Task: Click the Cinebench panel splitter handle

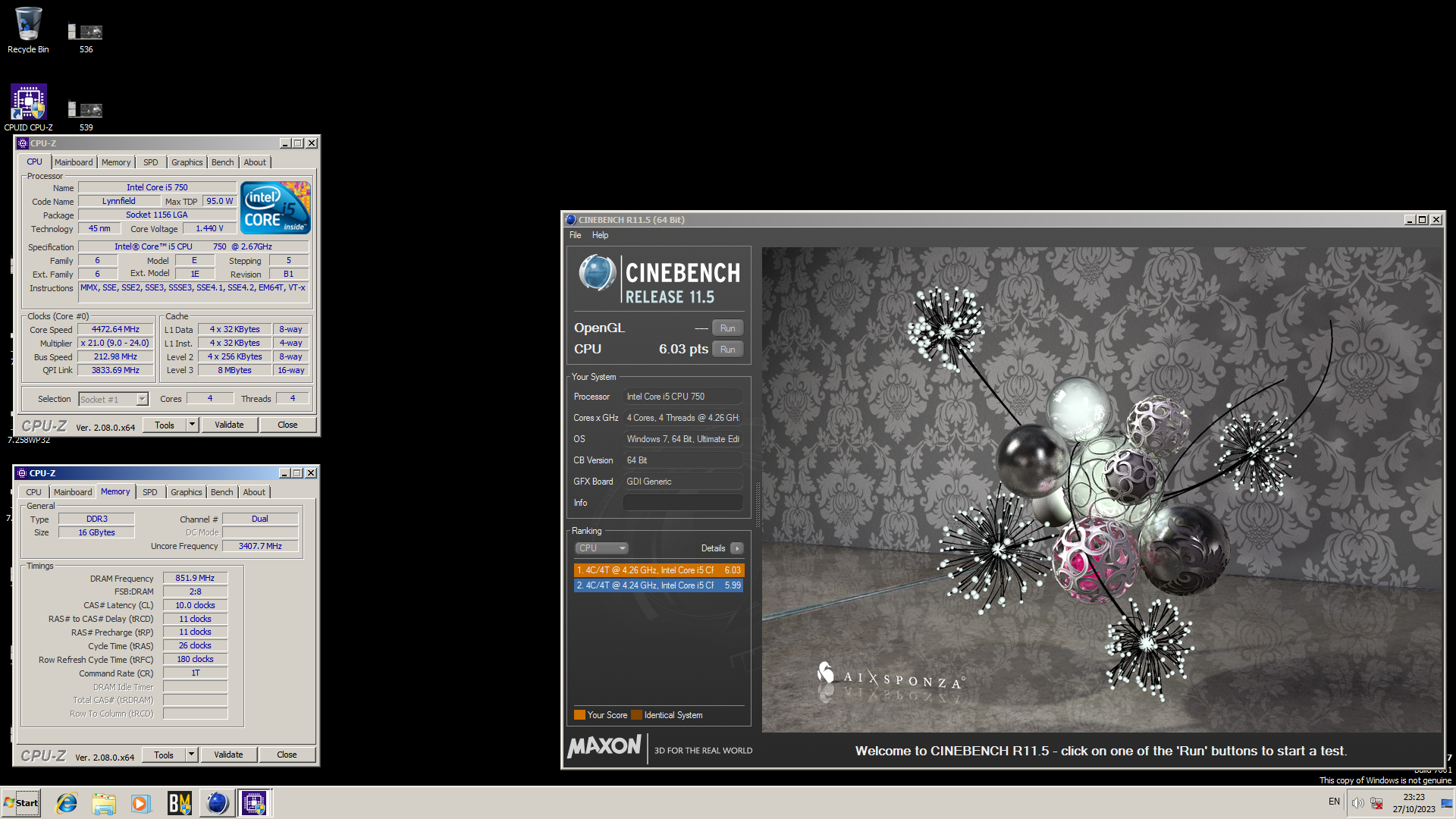Action: click(x=757, y=504)
